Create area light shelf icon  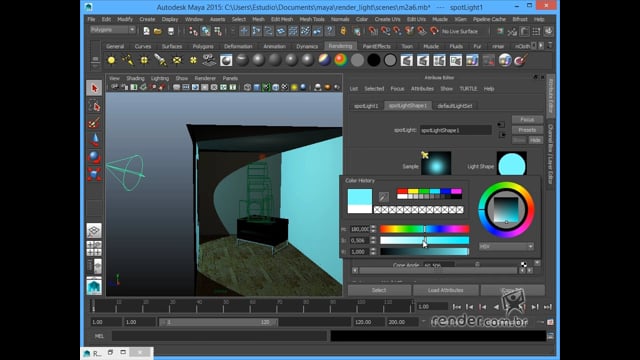tap(177, 60)
